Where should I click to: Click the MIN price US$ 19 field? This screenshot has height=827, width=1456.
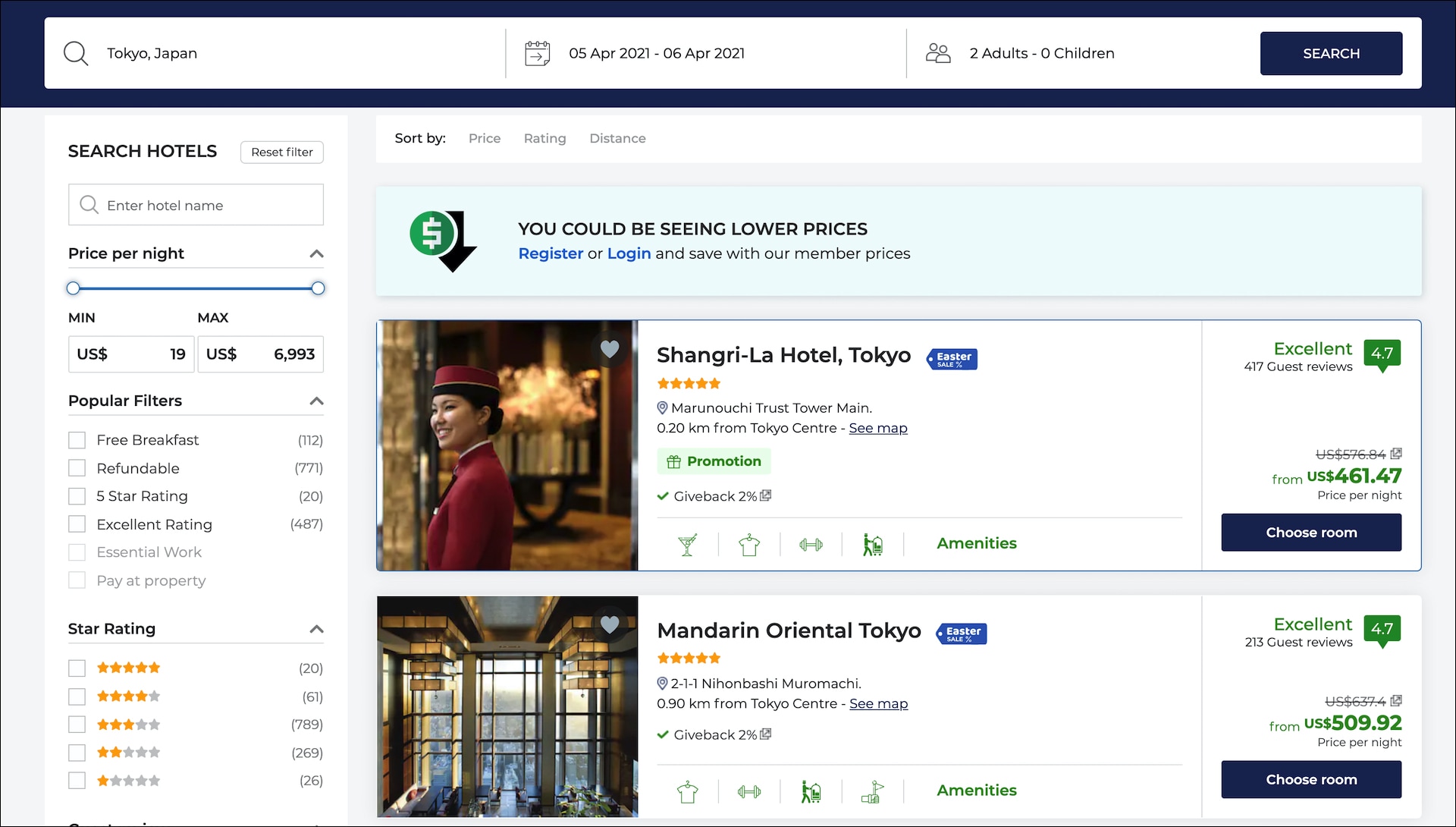(x=131, y=354)
